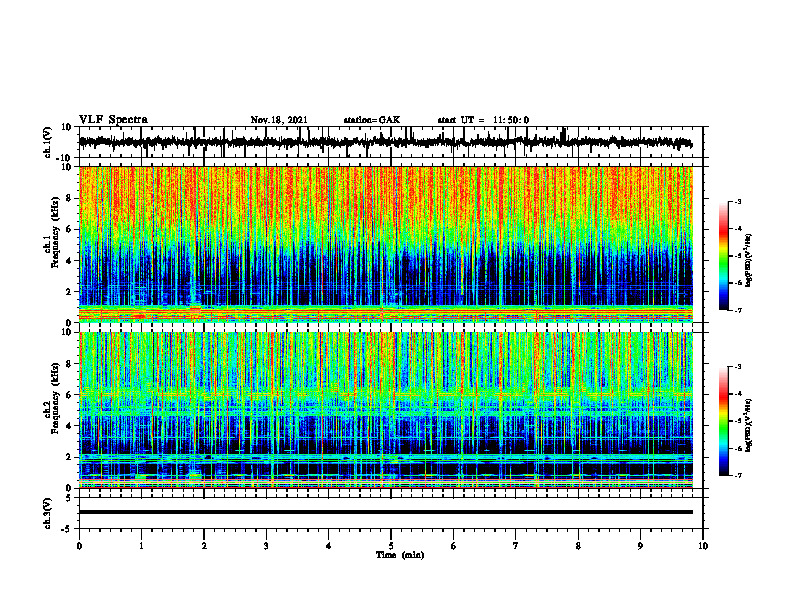This screenshot has height=612, width=792.
Task: Click the "Time (min)" x-axis label
Action: pos(400,555)
